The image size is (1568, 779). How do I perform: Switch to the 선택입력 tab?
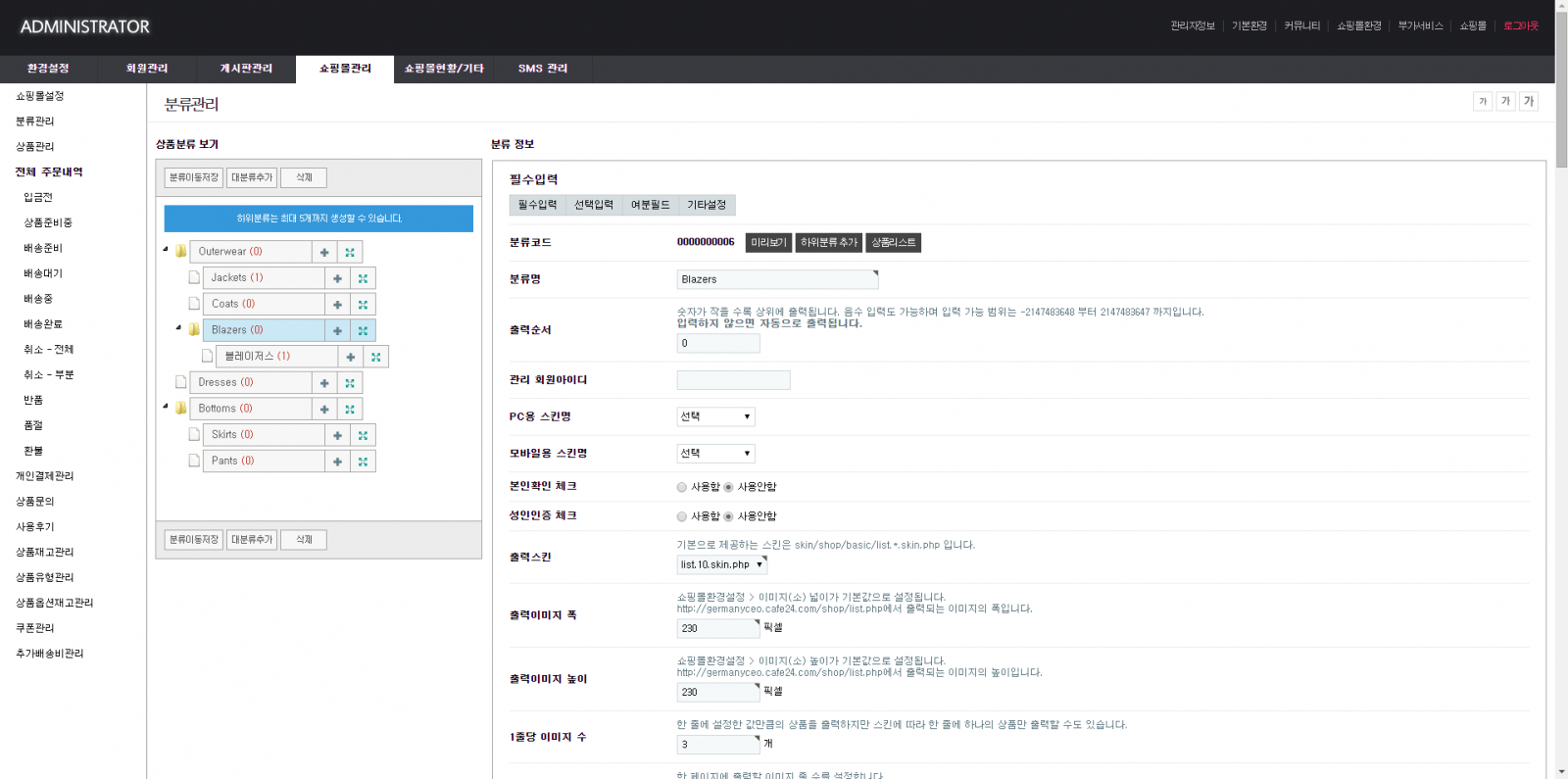pos(593,205)
